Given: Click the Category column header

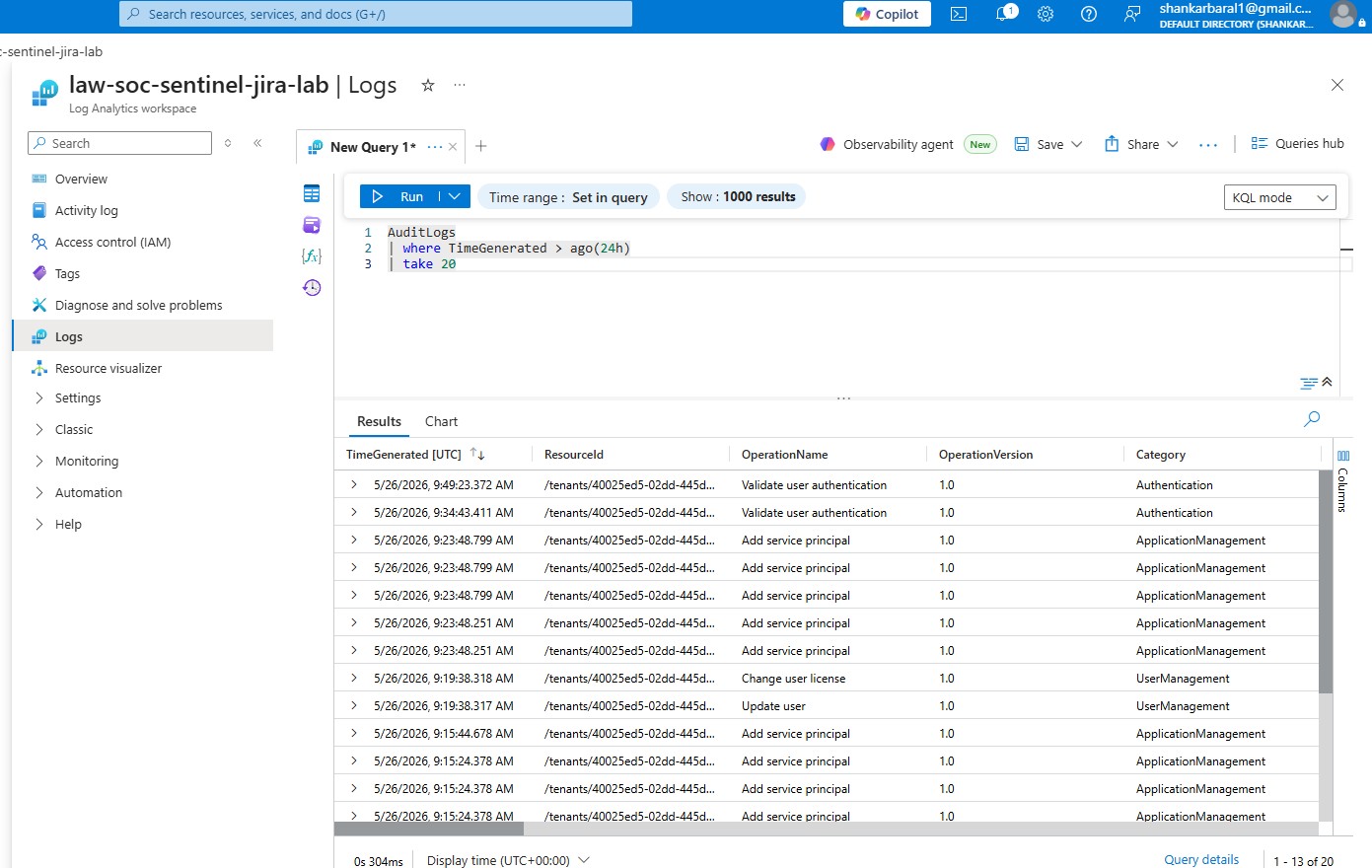Looking at the screenshot, I should [1160, 455].
